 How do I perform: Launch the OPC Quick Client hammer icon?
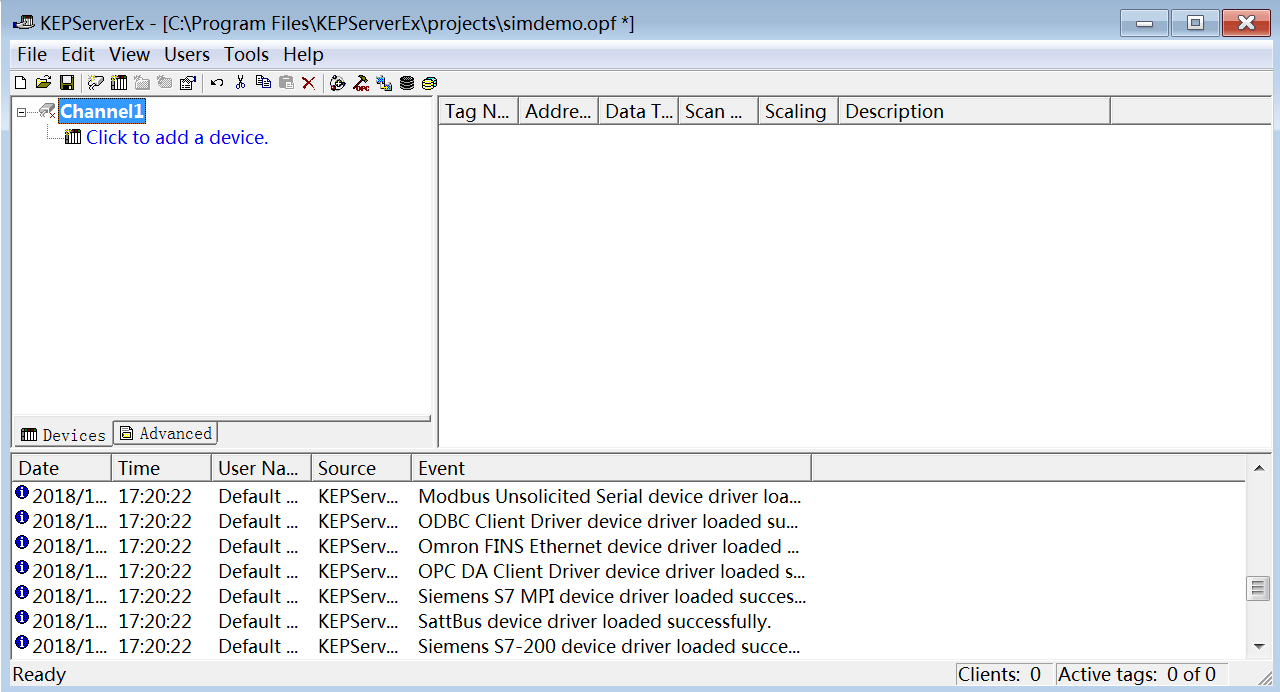point(361,83)
